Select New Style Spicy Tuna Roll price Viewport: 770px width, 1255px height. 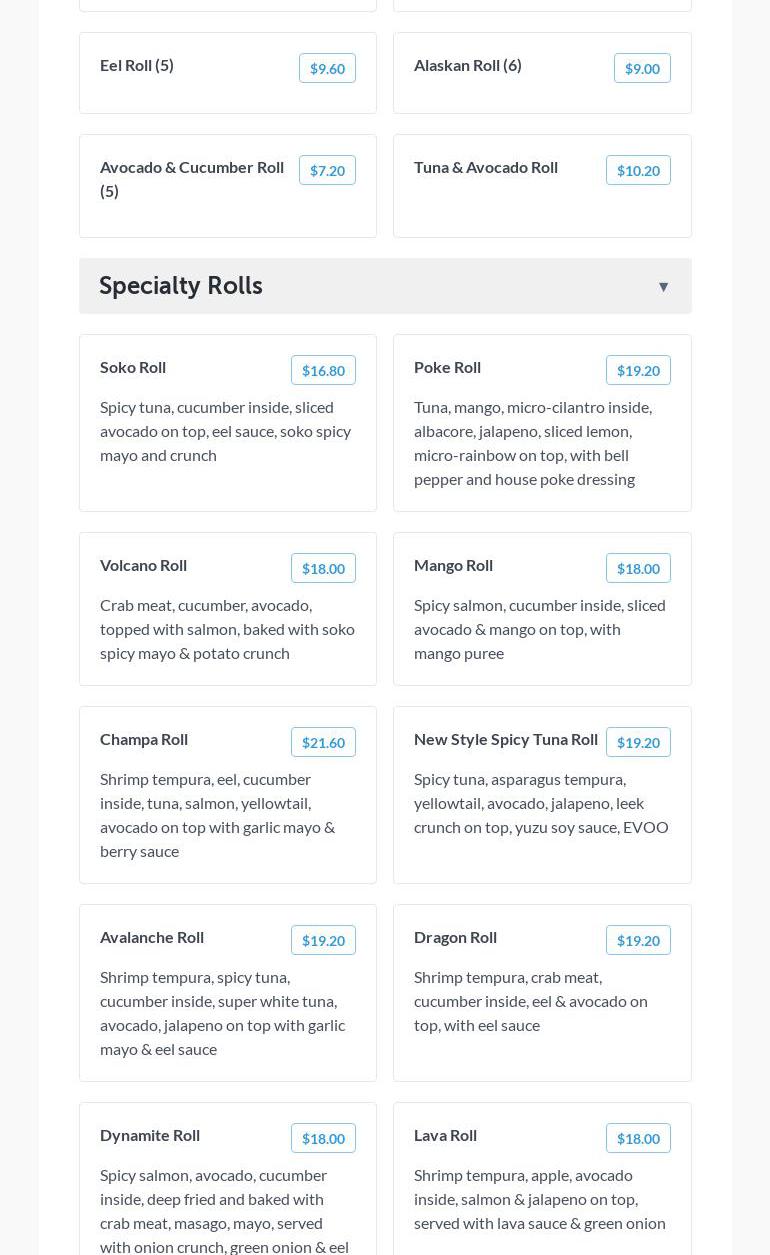638,742
